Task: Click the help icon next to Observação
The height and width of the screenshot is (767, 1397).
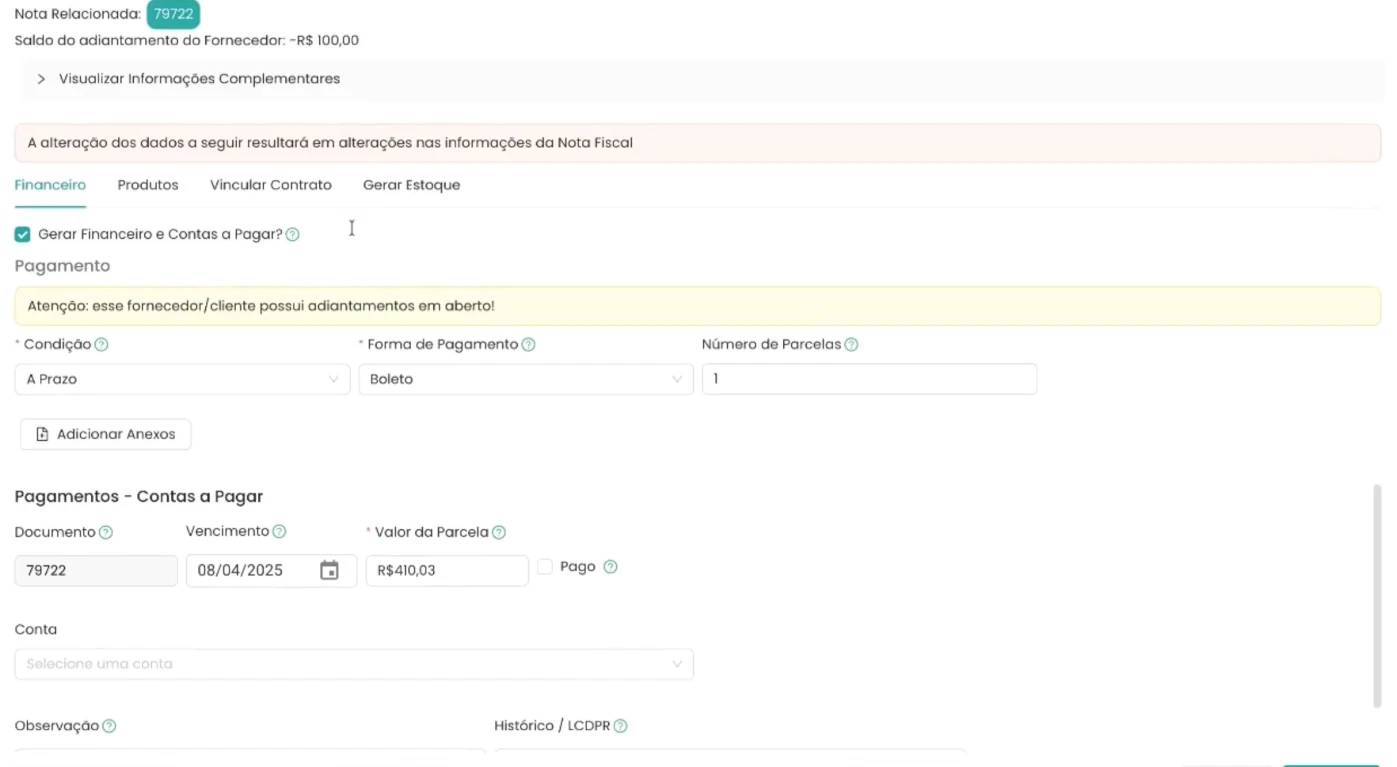Action: [x=109, y=725]
